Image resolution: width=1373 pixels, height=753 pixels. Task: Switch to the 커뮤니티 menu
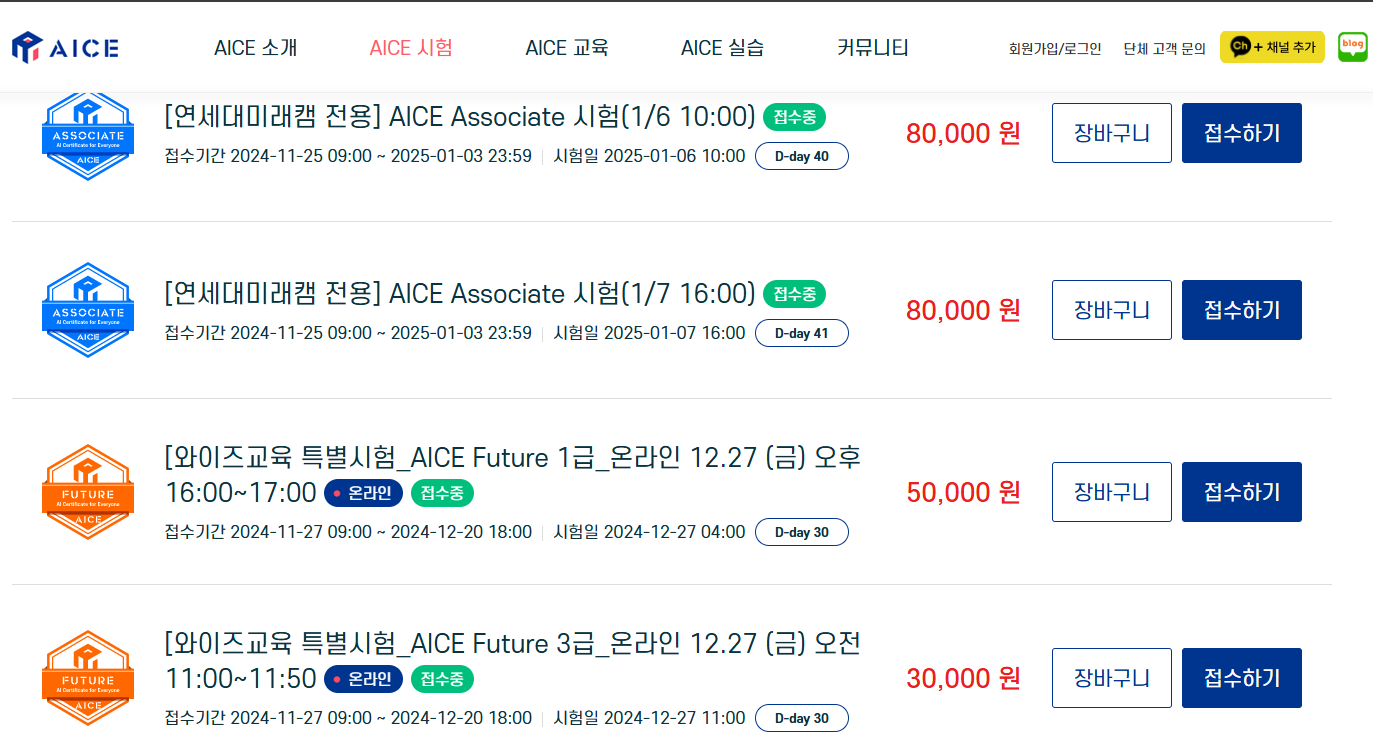[x=871, y=46]
